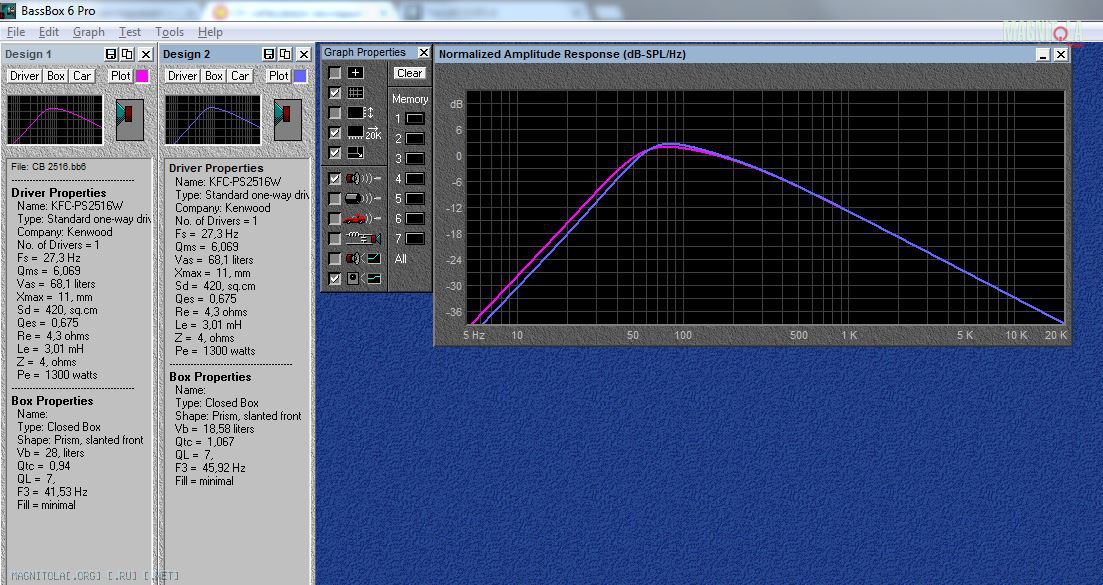Open the Graph menu
This screenshot has width=1103, height=585.
point(89,32)
